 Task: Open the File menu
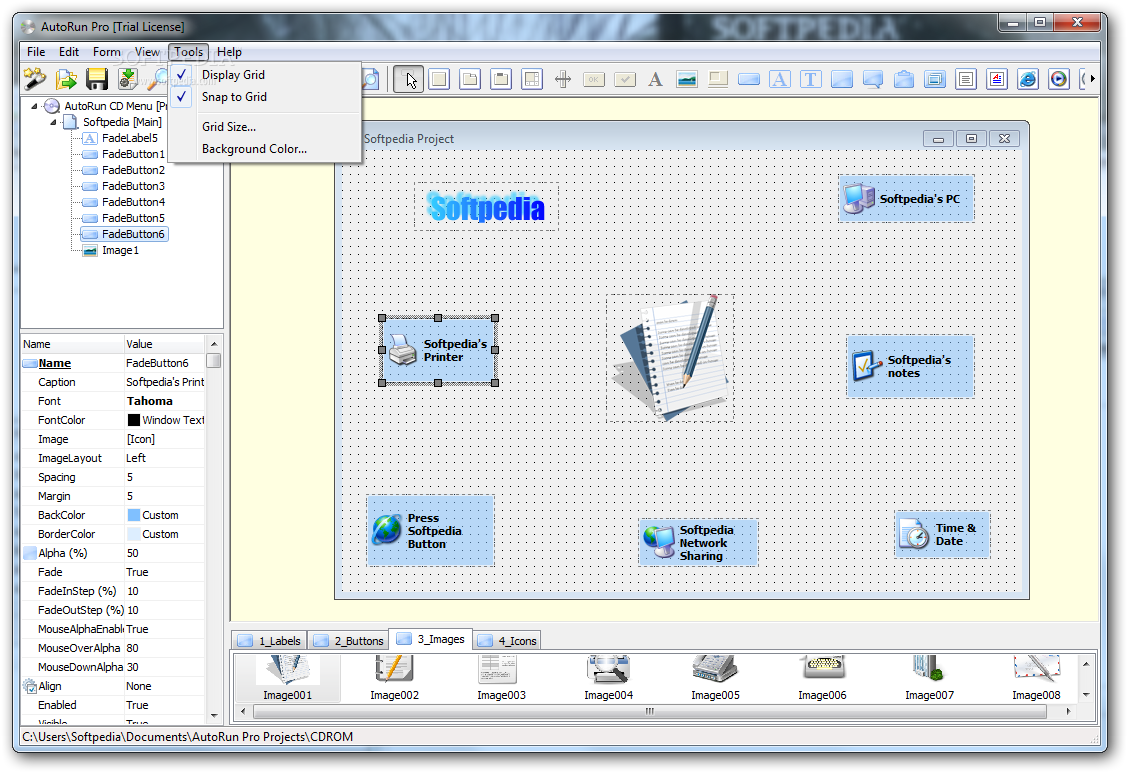click(36, 52)
